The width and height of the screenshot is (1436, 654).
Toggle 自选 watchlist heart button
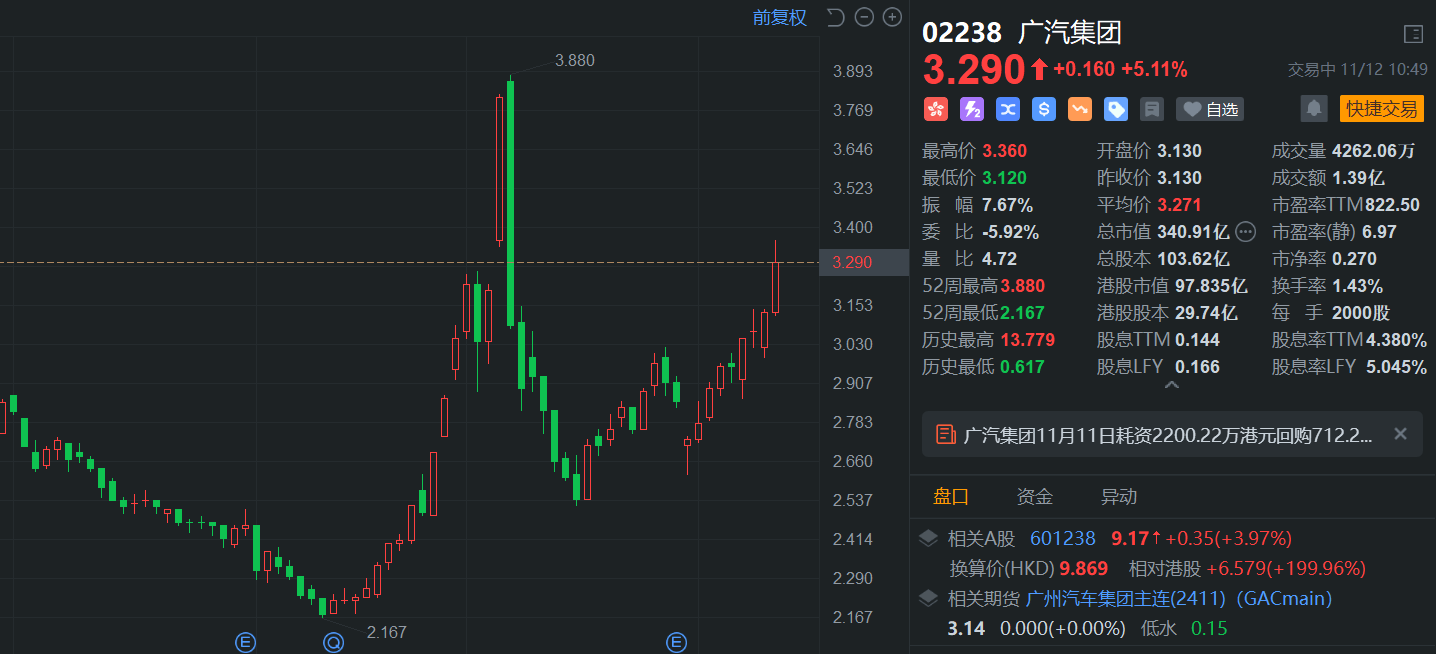pyautogui.click(x=1210, y=109)
